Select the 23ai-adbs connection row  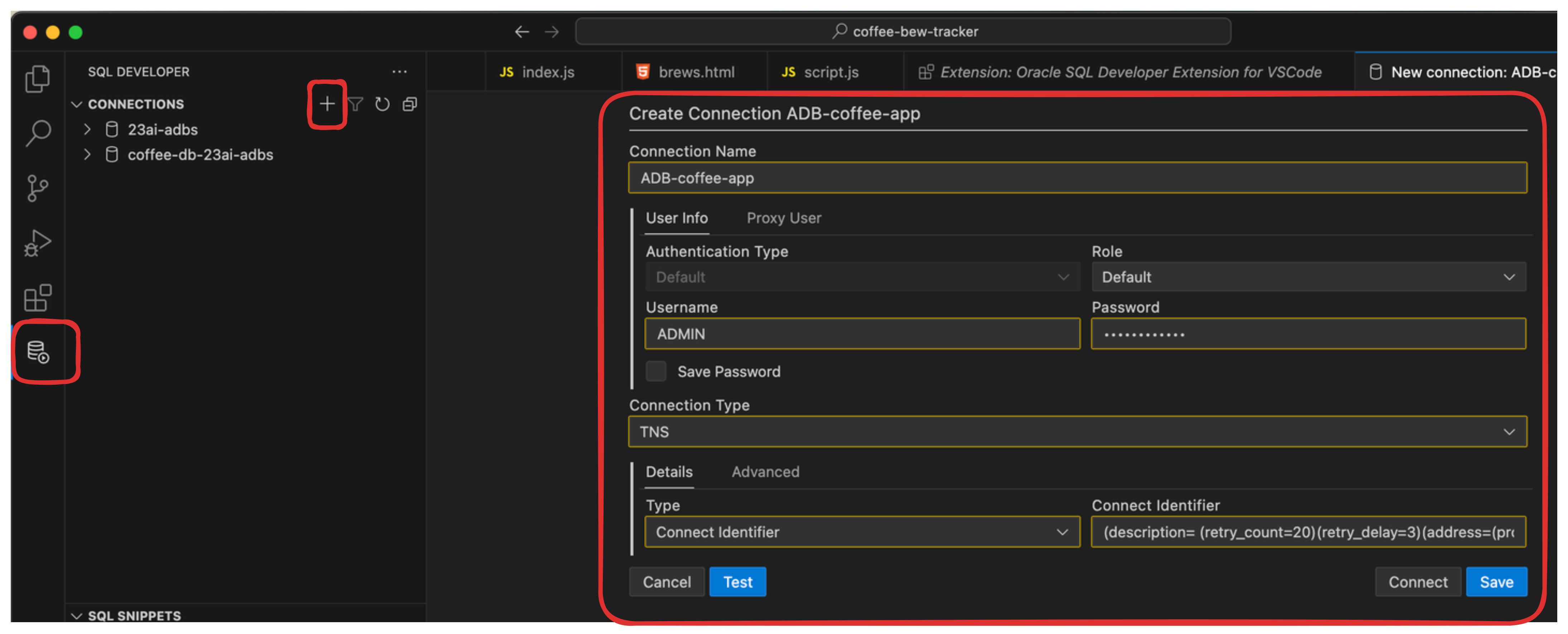click(x=245, y=130)
